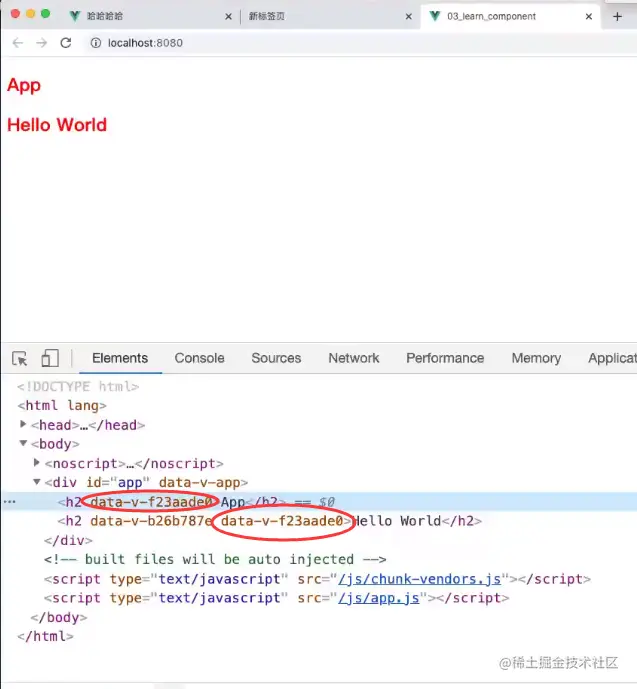Click the three-dots menu beside selected h2
This screenshot has height=689, width=637.
click(x=9, y=501)
